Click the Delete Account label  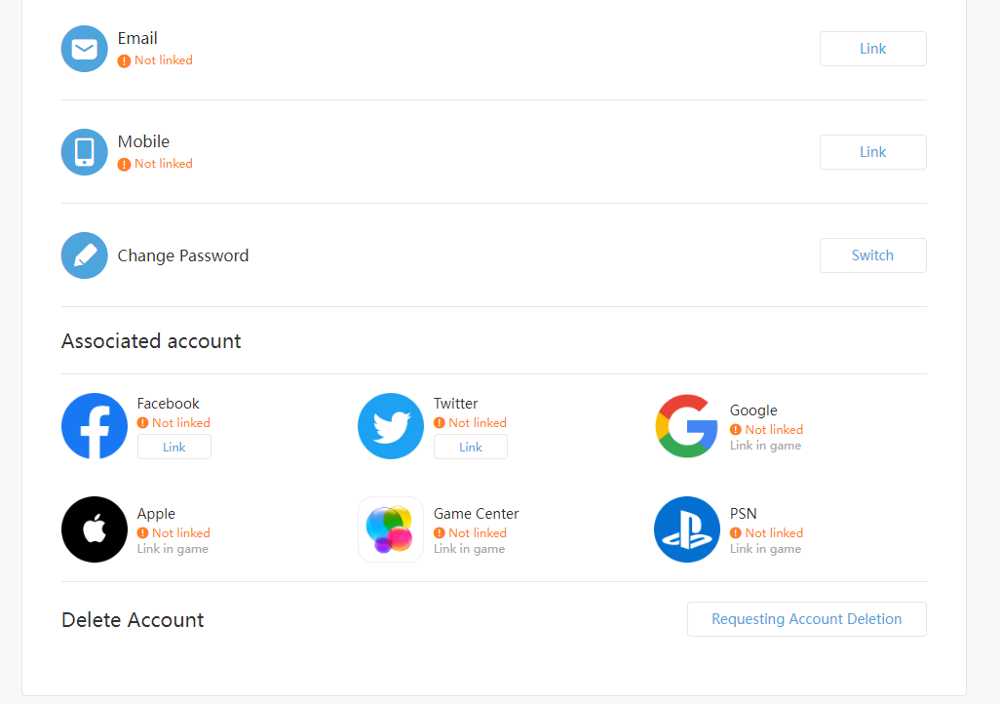point(133,620)
